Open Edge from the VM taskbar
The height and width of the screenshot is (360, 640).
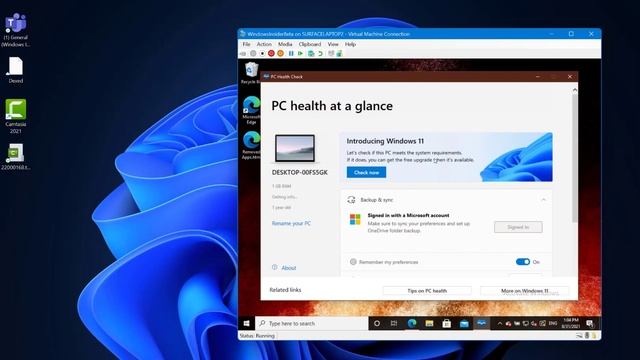click(x=412, y=323)
